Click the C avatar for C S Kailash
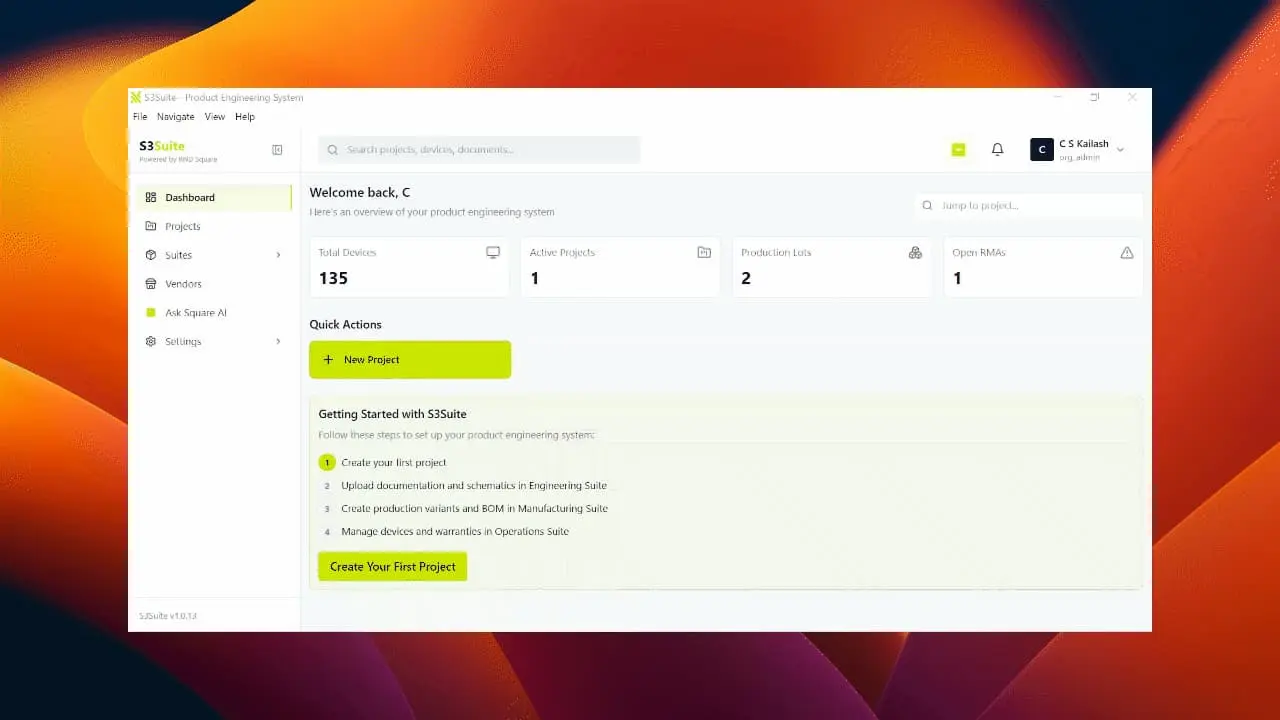 1042,150
